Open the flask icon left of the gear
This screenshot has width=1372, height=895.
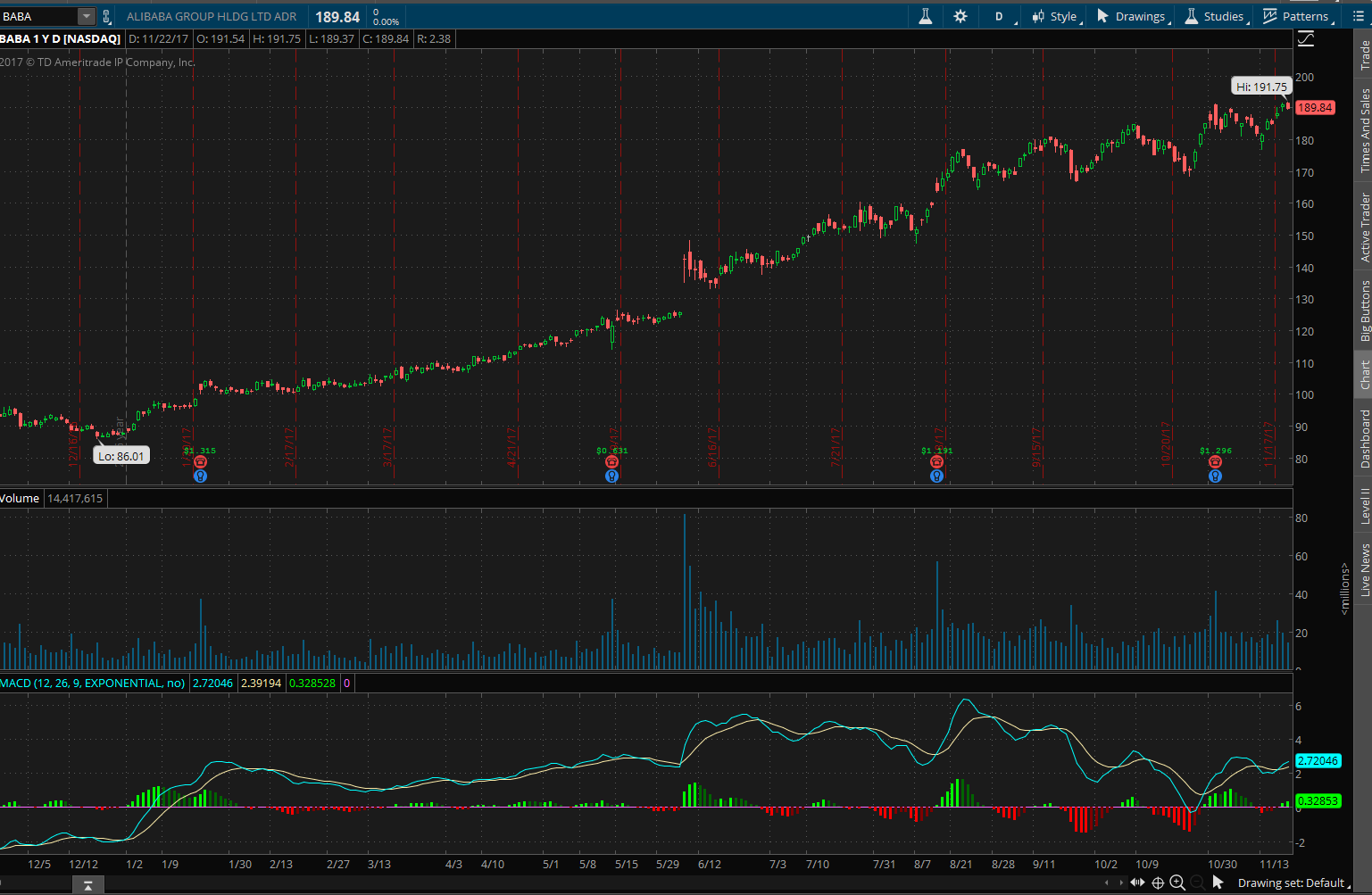coord(926,16)
